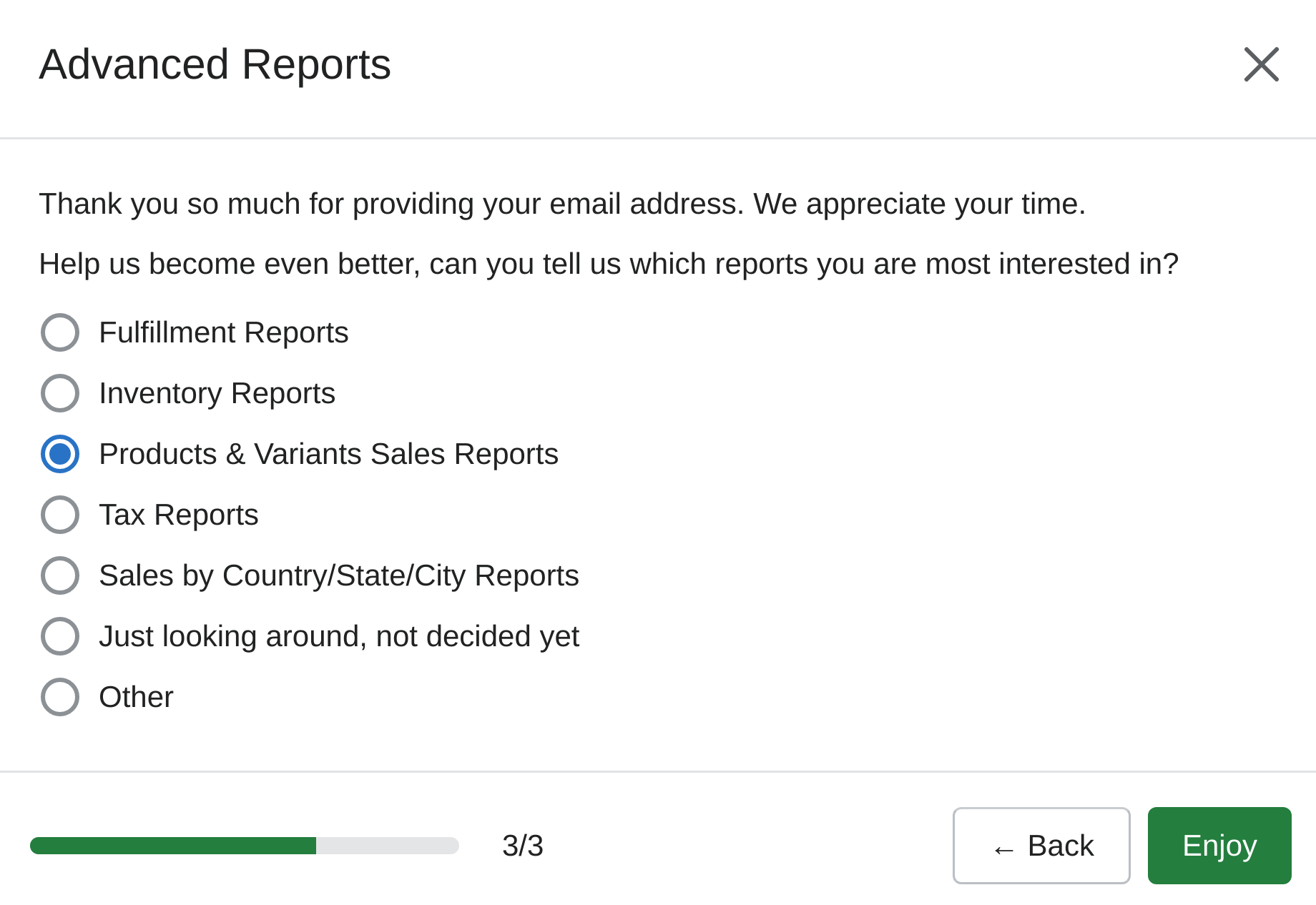
Task: Select the Tax Reports option
Action: point(60,514)
